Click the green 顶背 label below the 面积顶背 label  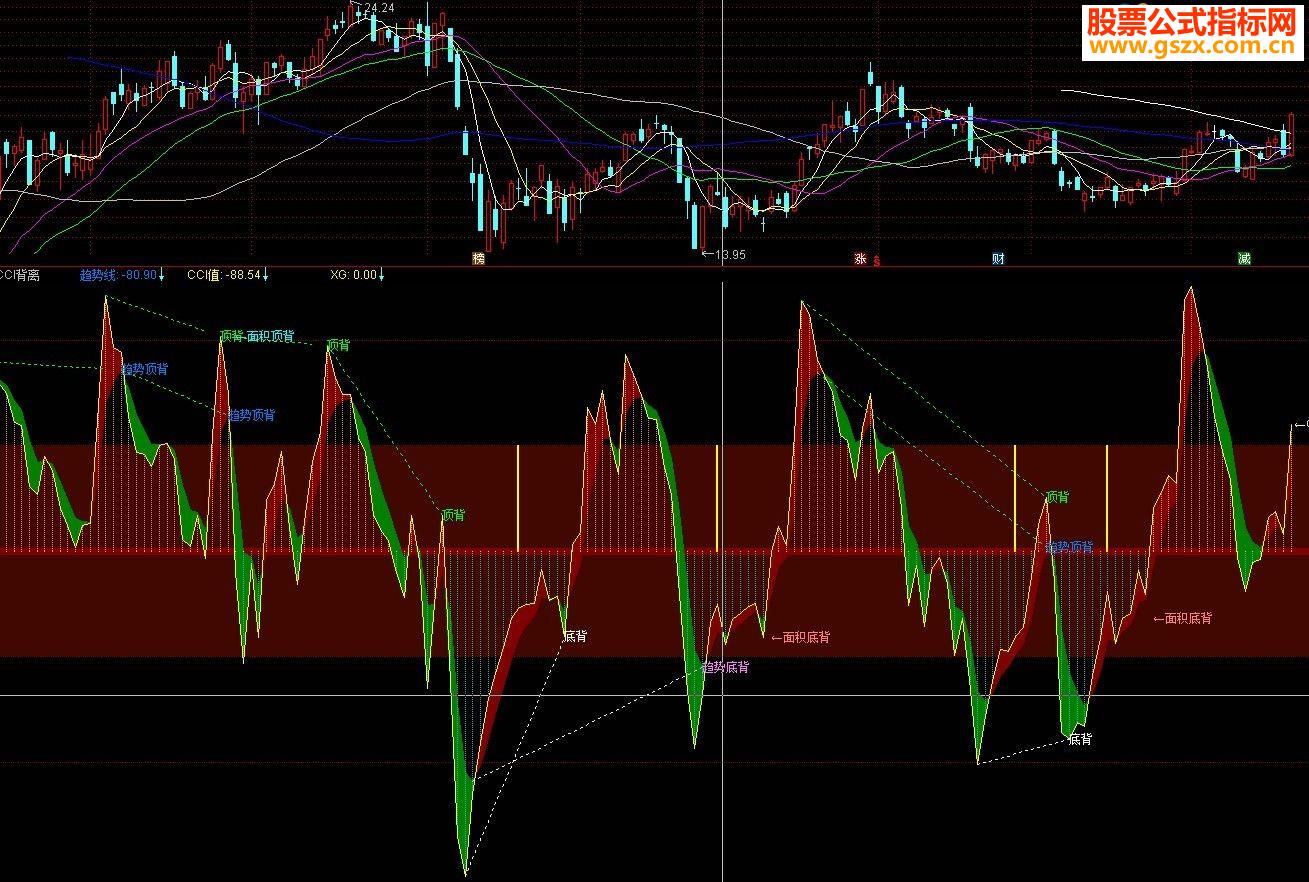339,345
